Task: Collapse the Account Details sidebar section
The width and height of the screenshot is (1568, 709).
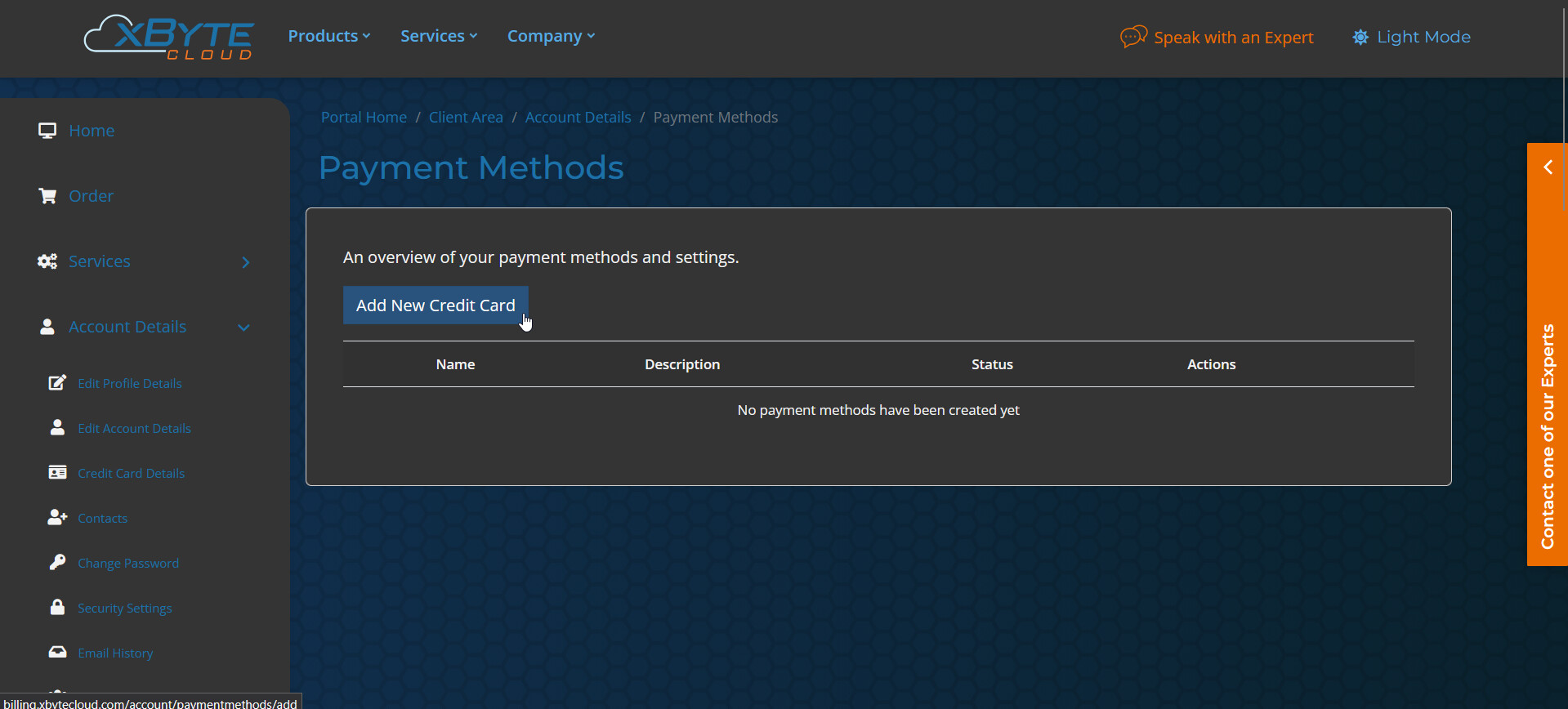Action: [x=243, y=328]
